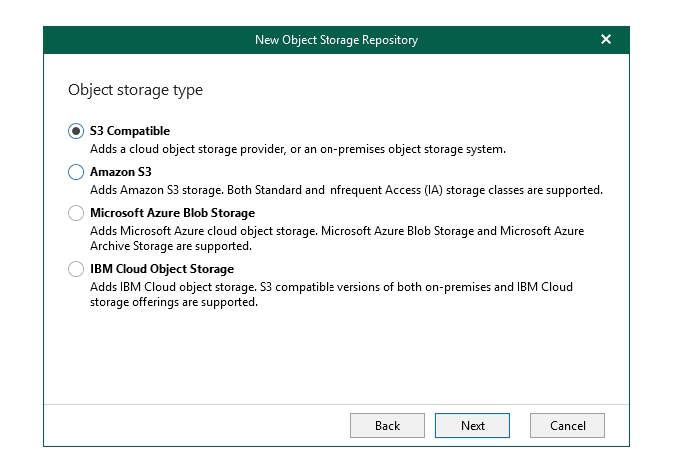The height and width of the screenshot is (462, 678).
Task: Click description 'Adds Microsoft Azure cloud object storage'
Action: pos(337,238)
